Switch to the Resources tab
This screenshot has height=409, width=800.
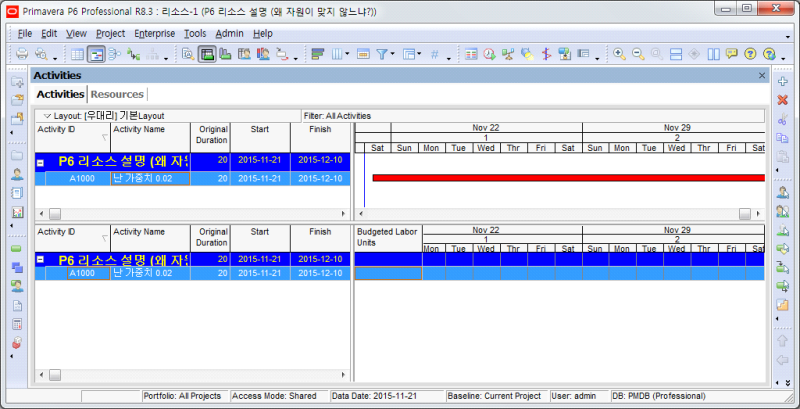click(x=117, y=94)
